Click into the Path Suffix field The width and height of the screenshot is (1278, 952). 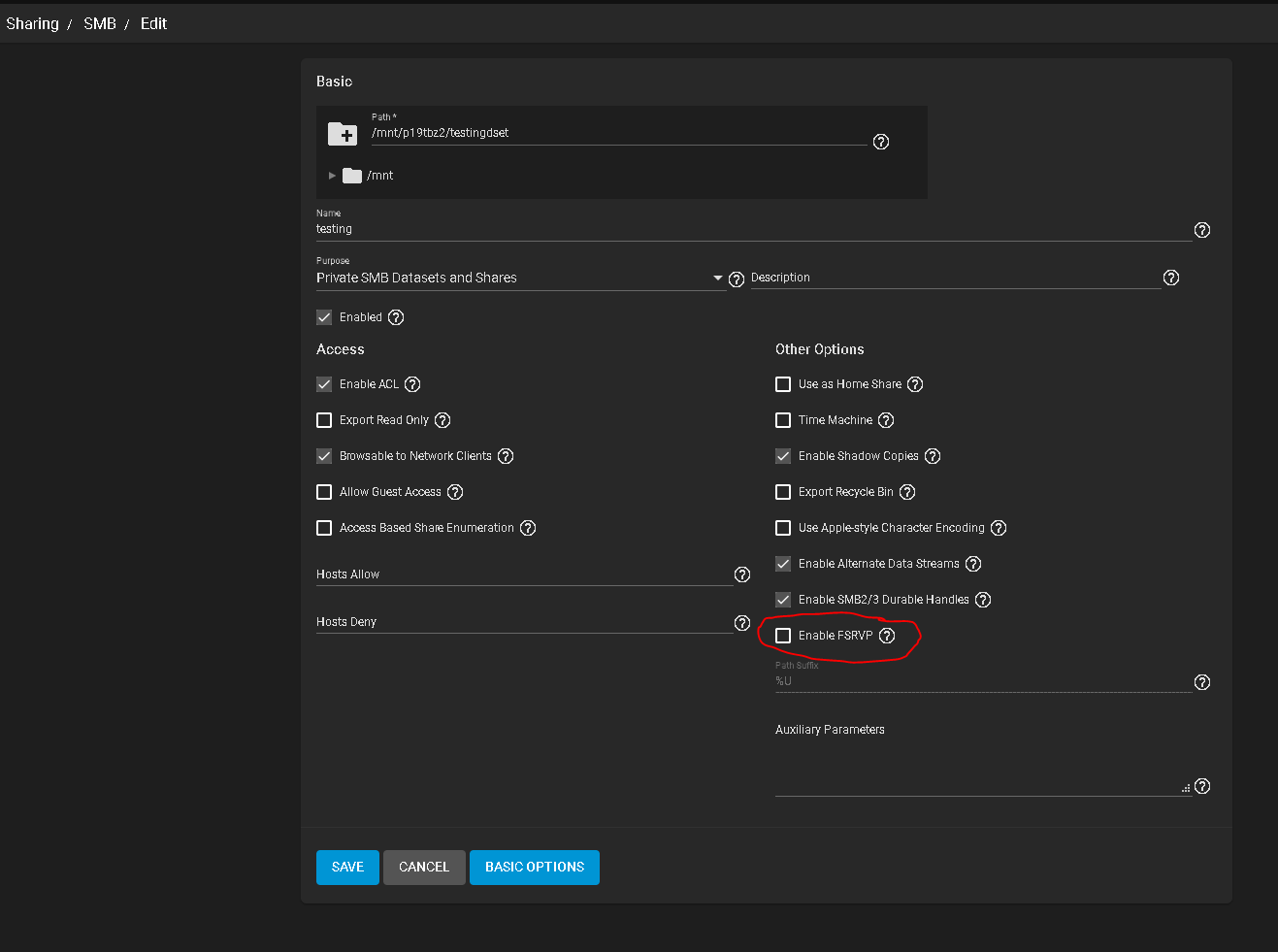pyautogui.click(x=982, y=681)
